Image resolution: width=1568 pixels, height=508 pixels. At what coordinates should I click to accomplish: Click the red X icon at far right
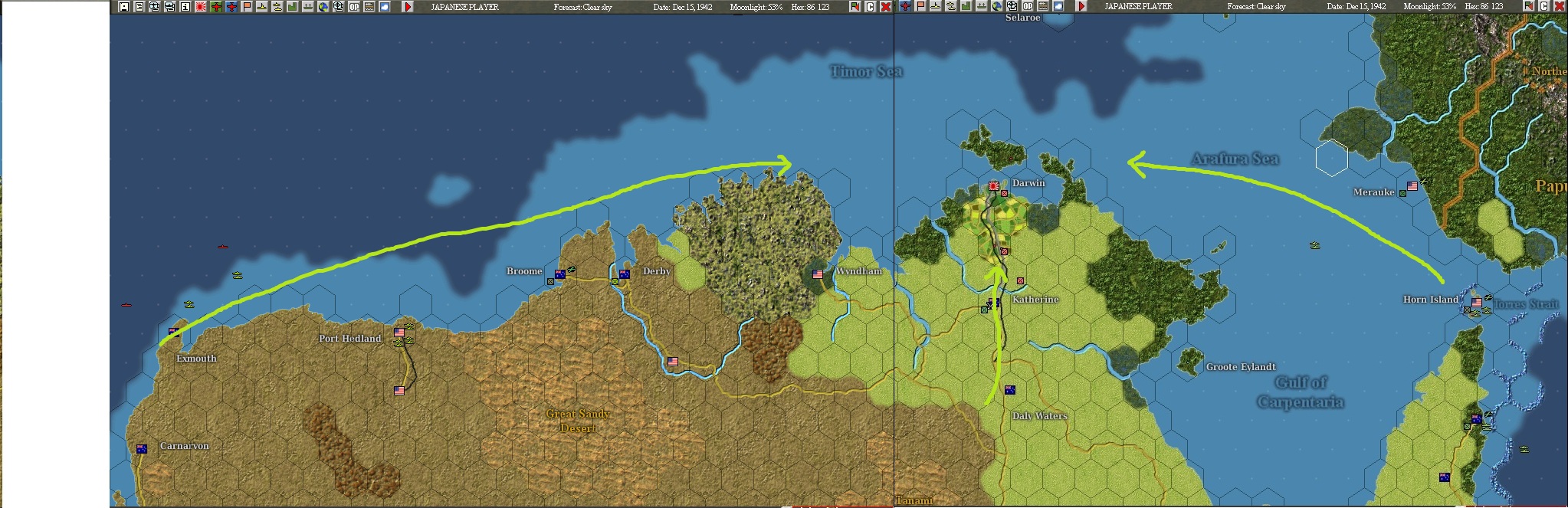[x=1559, y=6]
